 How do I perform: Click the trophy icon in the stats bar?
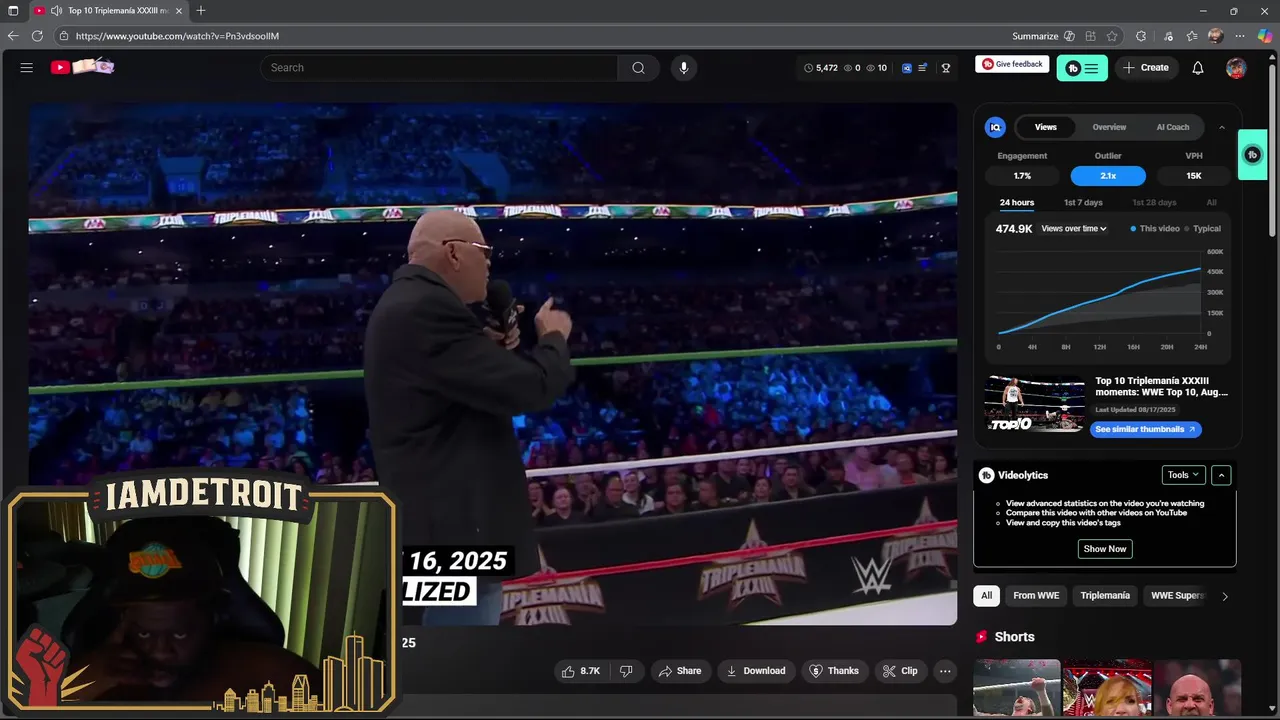point(946,68)
